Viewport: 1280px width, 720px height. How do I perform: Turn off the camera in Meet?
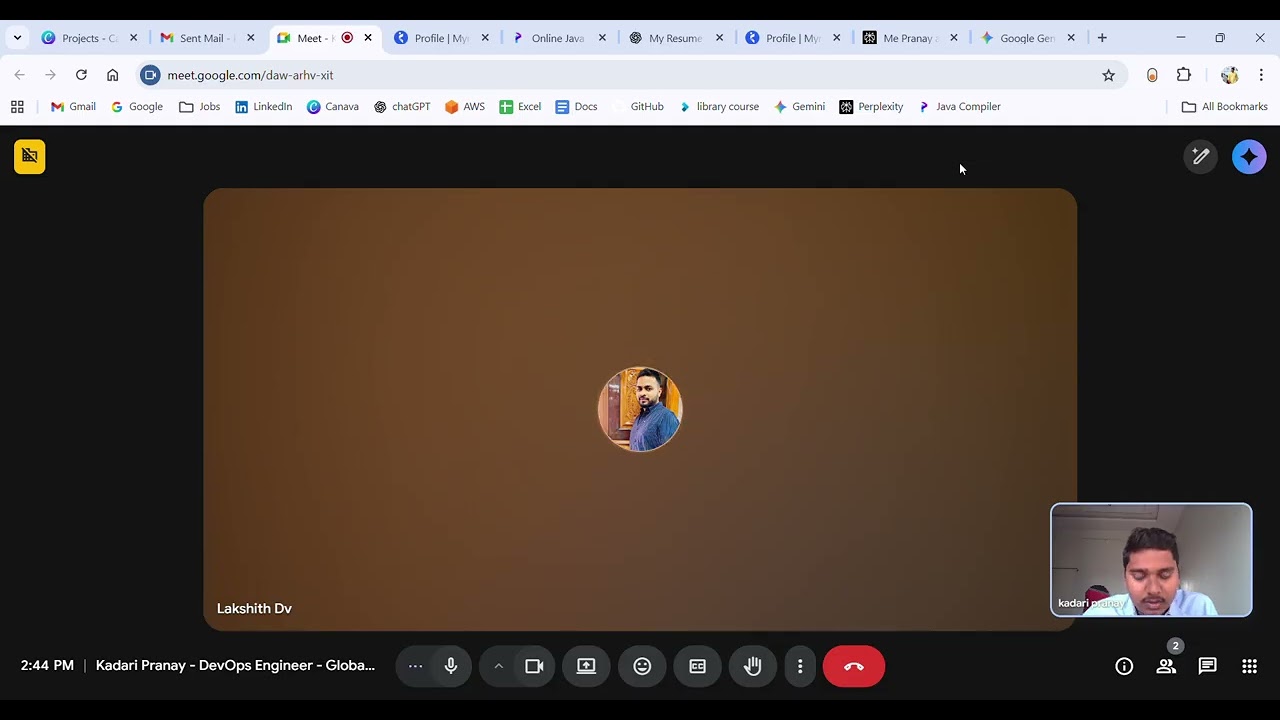tap(534, 666)
